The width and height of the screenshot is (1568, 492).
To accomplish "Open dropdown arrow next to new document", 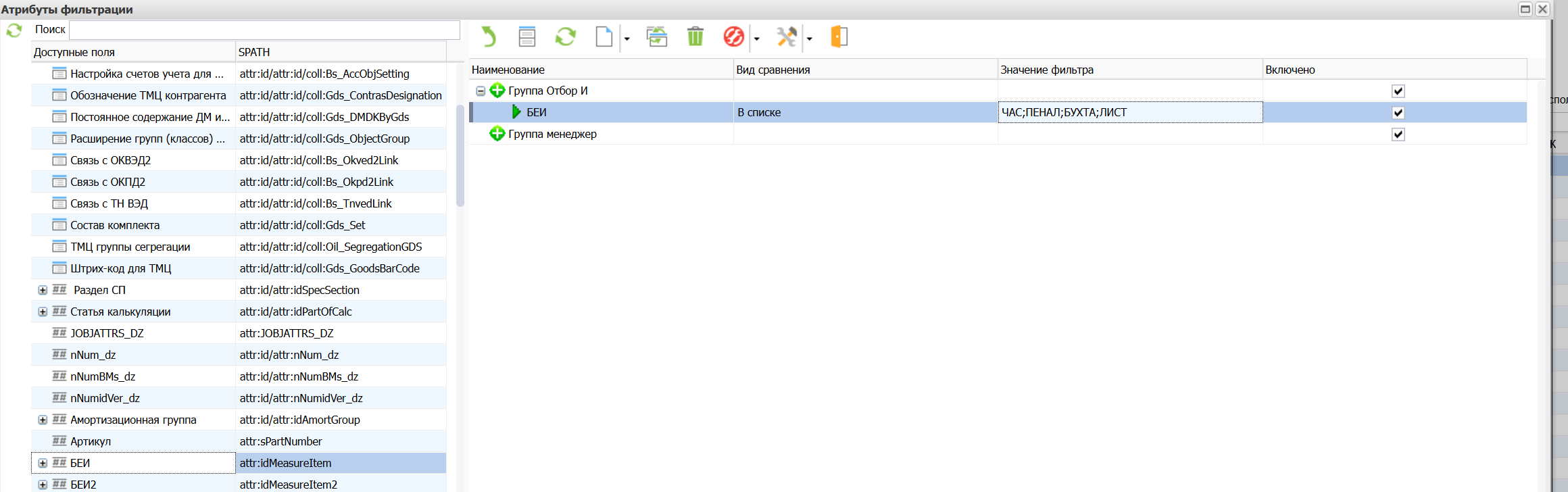I will coord(627,39).
